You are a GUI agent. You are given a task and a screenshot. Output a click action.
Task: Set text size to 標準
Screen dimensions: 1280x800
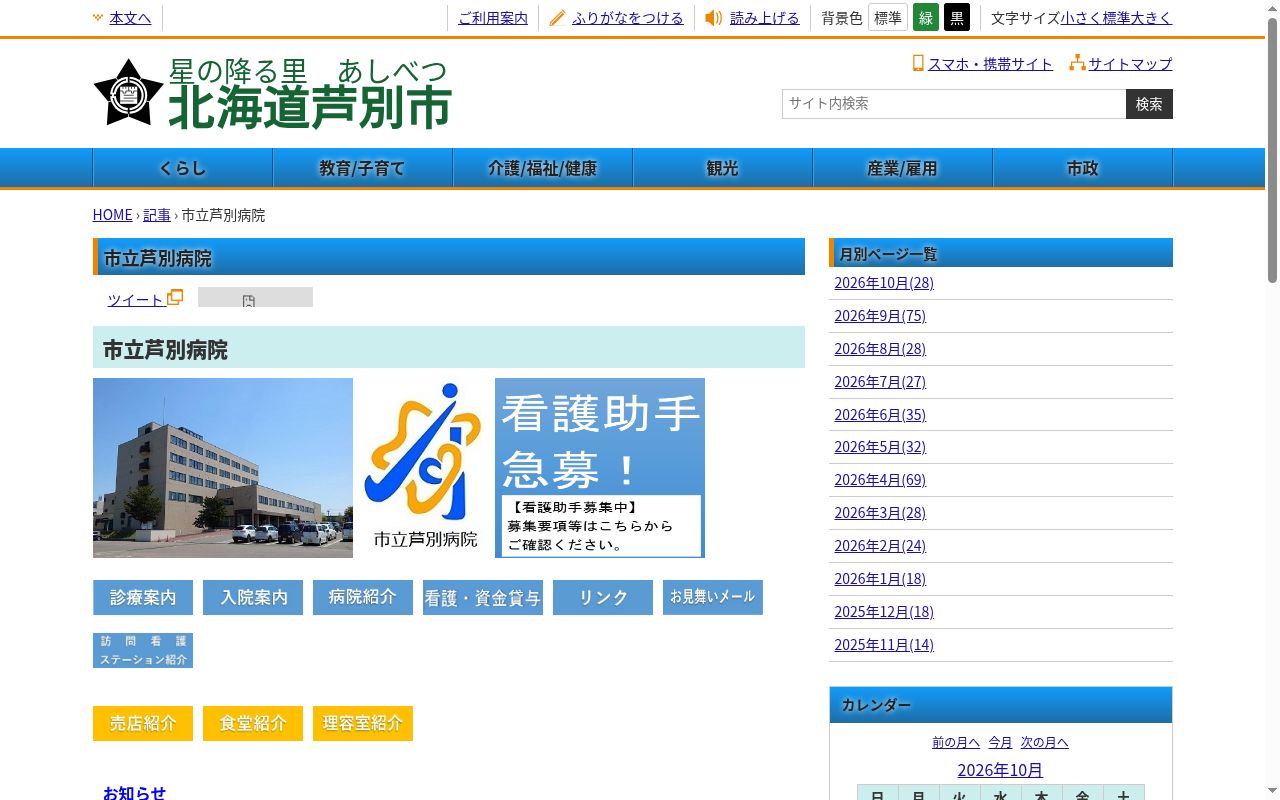click(1117, 18)
